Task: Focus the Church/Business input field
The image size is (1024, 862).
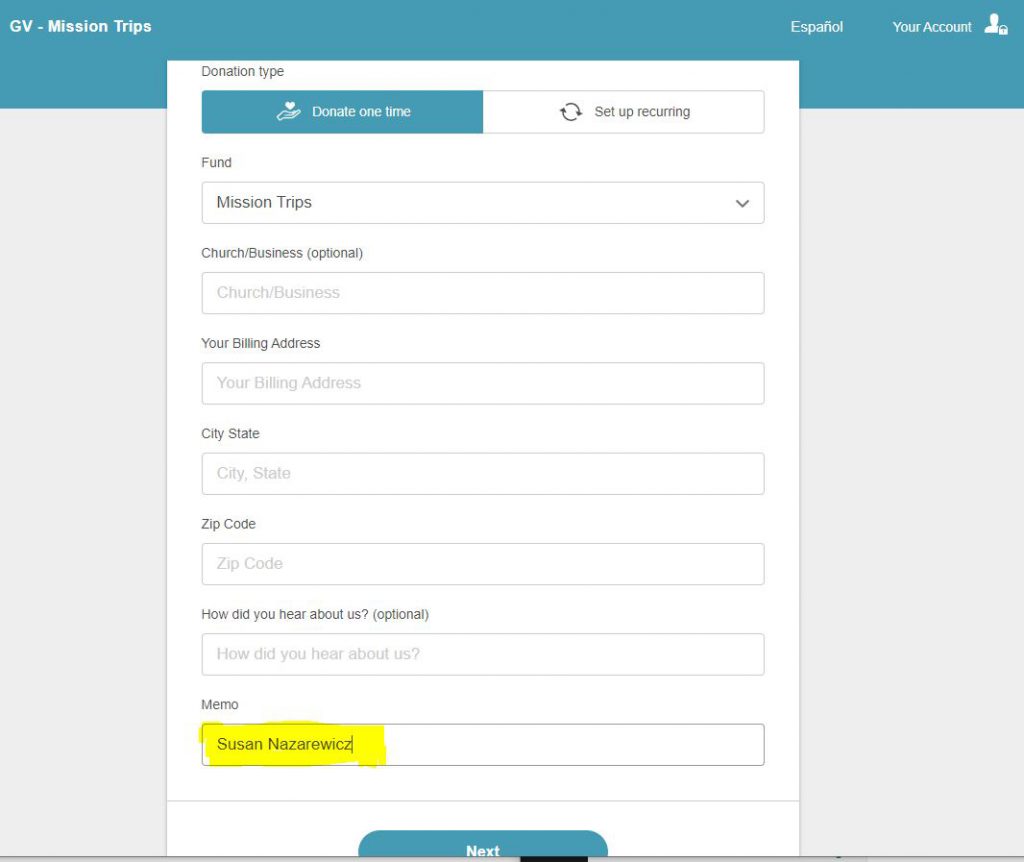Action: tap(483, 293)
